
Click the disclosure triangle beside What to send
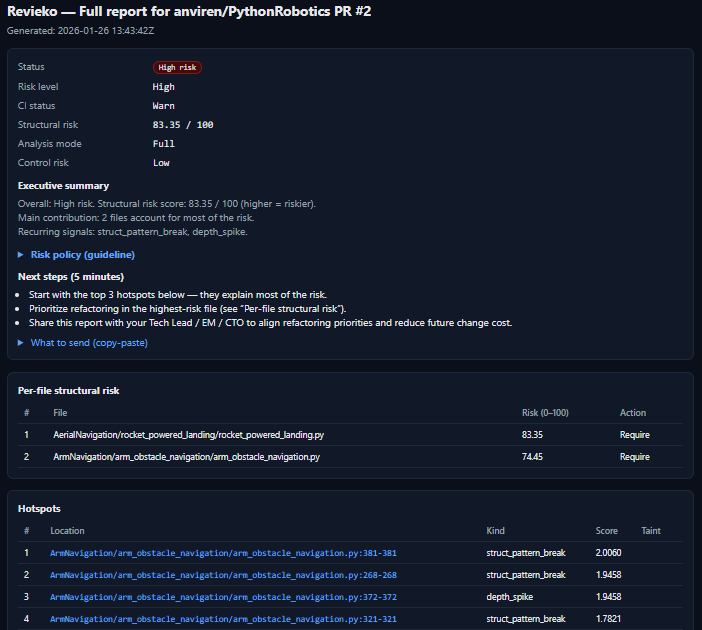[21, 343]
